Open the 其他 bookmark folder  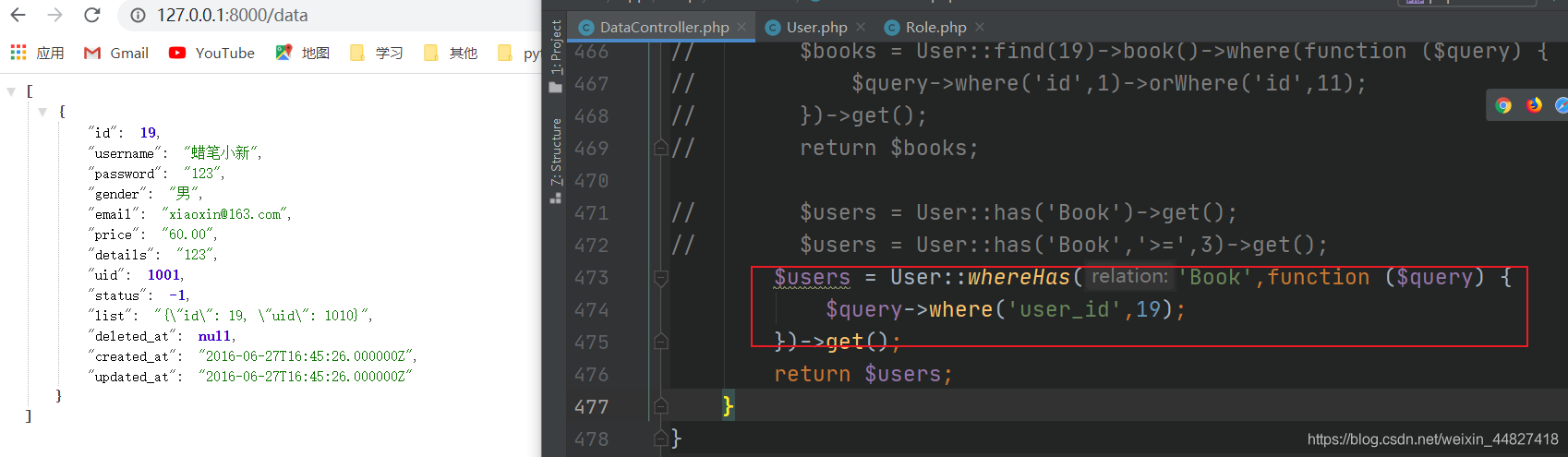coord(451,53)
